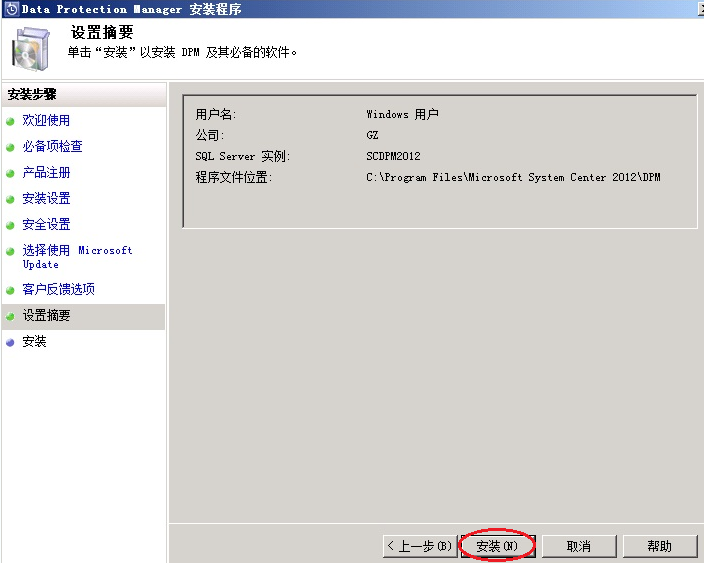Select the 欢迎使用 step
Image resolution: width=704 pixels, height=563 pixels.
[x=46, y=120]
